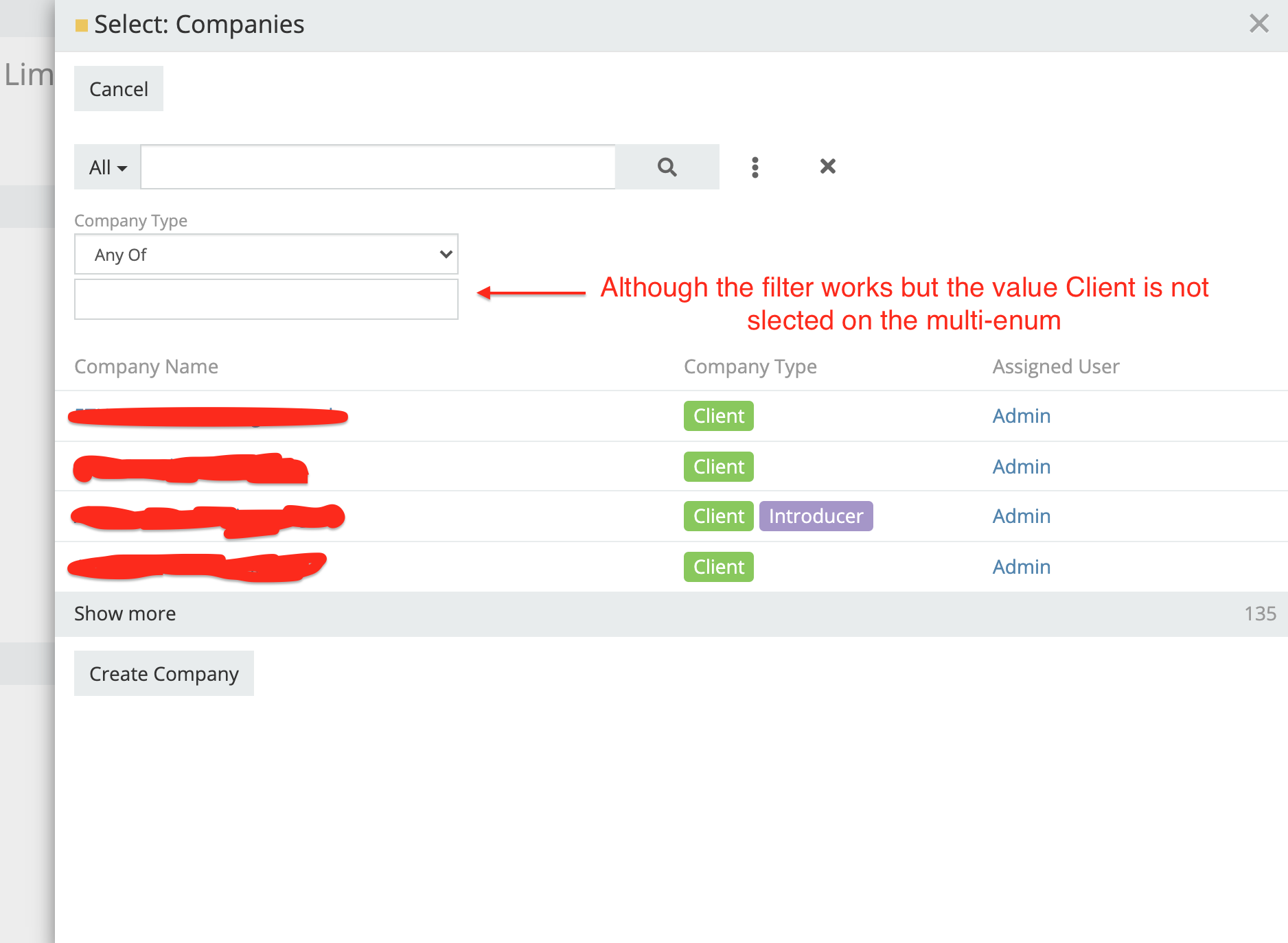Image resolution: width=1288 pixels, height=943 pixels.
Task: Open the three-dot filter options menu
Action: 755,167
